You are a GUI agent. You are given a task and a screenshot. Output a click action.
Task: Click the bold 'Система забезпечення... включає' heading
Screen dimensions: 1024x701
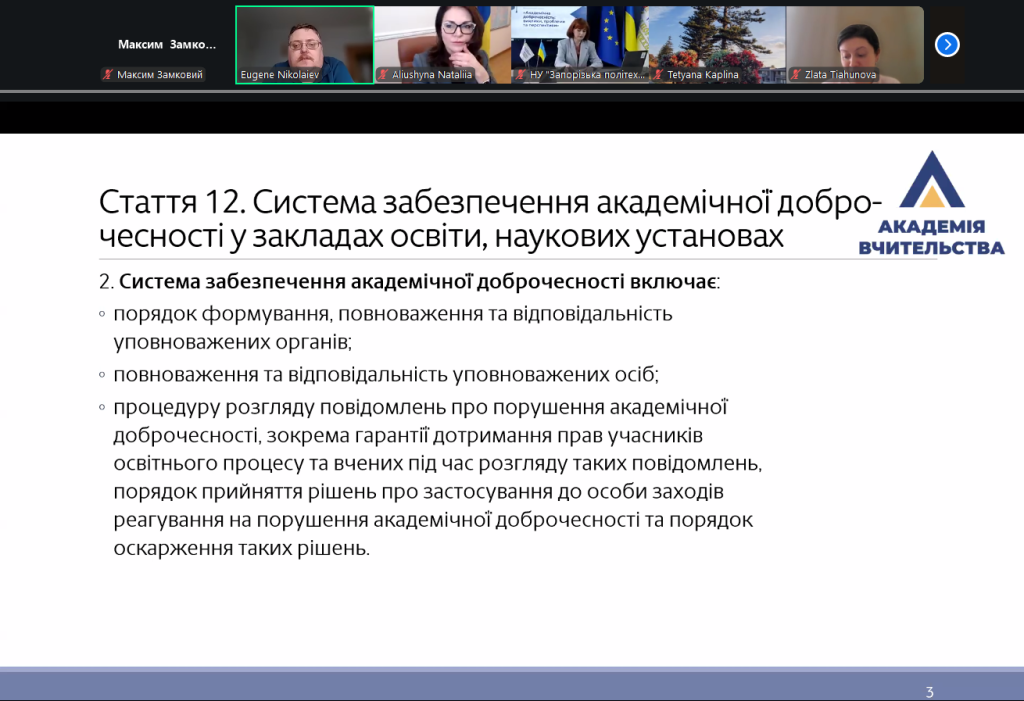tap(418, 281)
